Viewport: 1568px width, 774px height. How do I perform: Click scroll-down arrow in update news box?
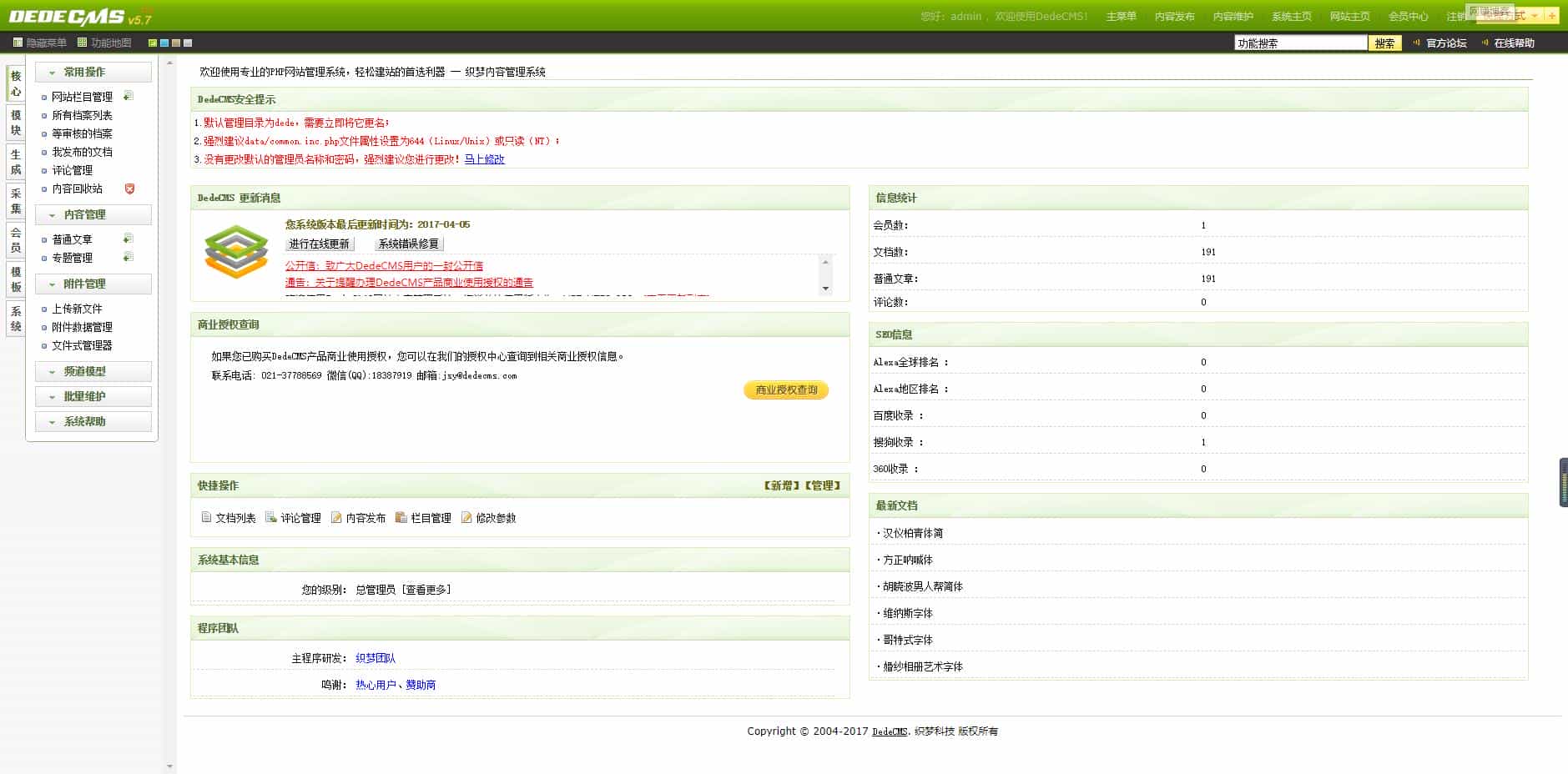(x=825, y=289)
